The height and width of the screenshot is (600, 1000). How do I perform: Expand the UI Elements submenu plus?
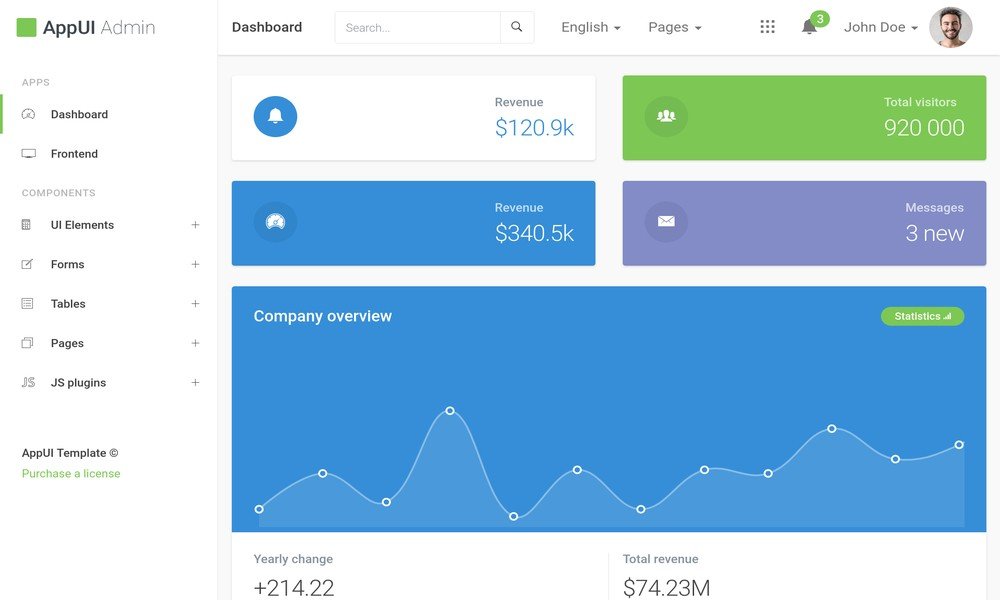pyautogui.click(x=195, y=224)
